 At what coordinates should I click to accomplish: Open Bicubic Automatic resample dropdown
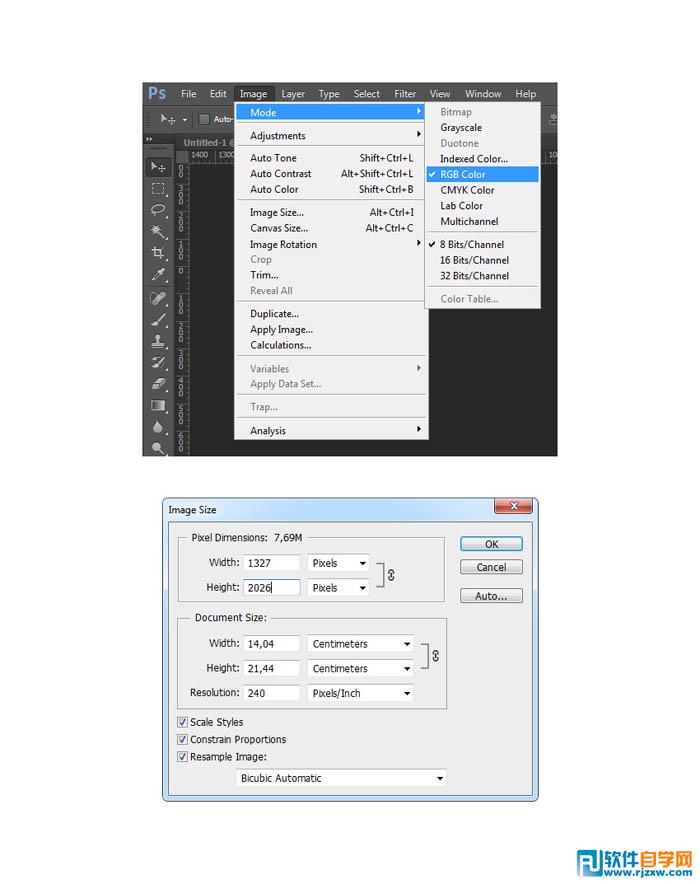(x=341, y=778)
